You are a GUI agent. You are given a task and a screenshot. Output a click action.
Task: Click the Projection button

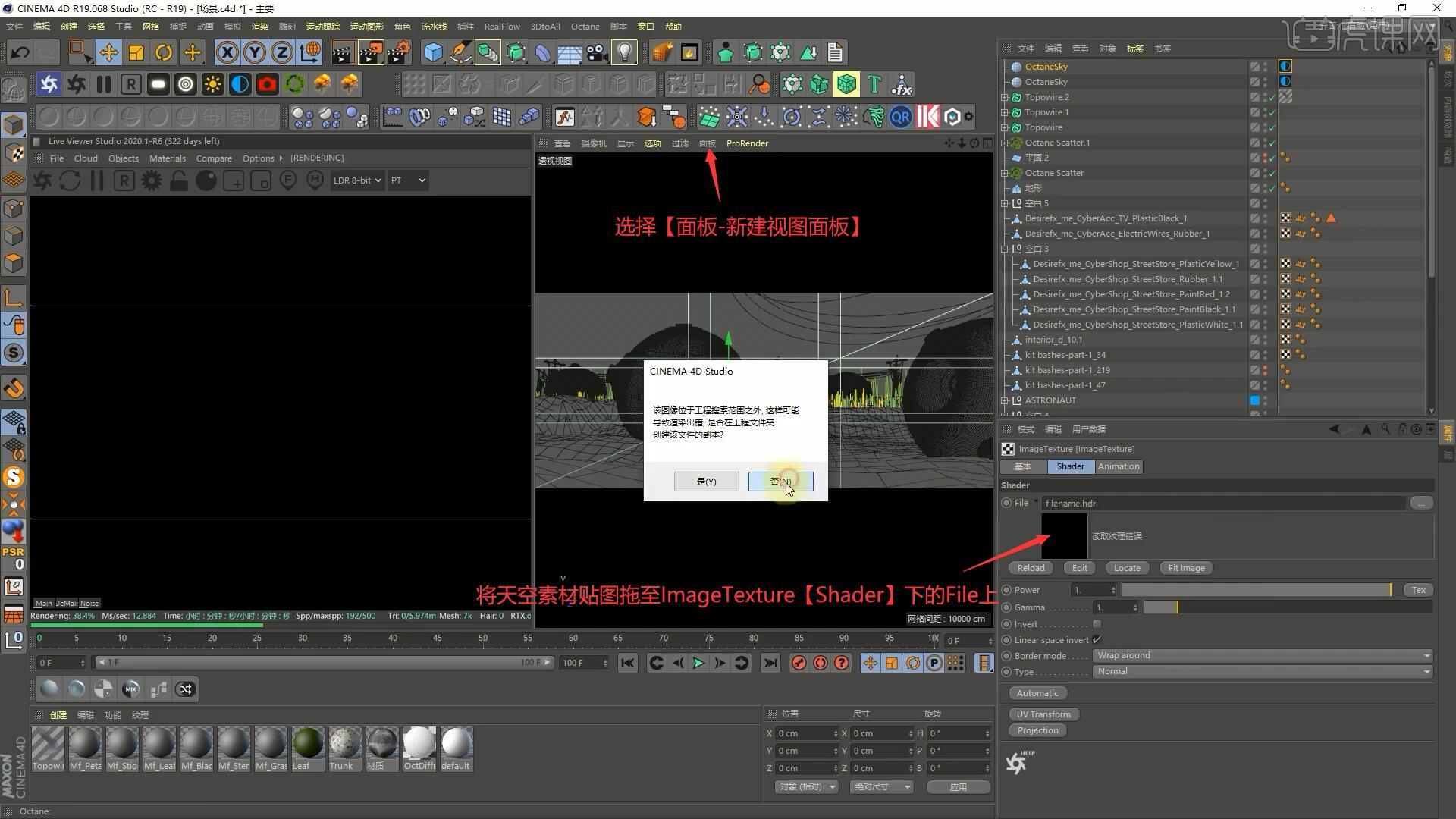(x=1037, y=730)
